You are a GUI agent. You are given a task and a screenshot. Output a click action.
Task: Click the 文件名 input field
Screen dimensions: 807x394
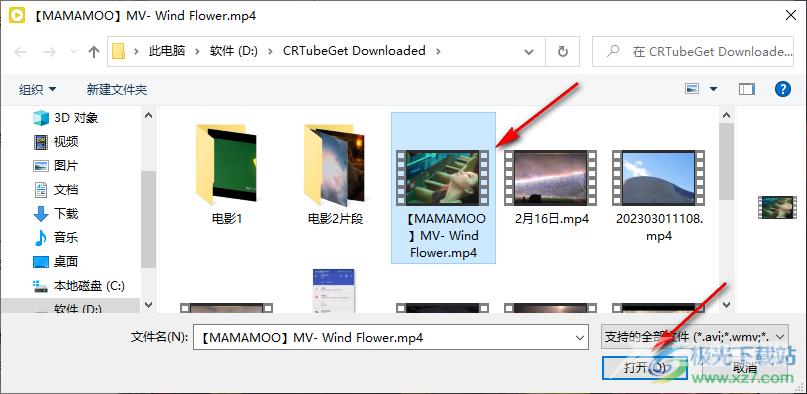click(x=382, y=338)
